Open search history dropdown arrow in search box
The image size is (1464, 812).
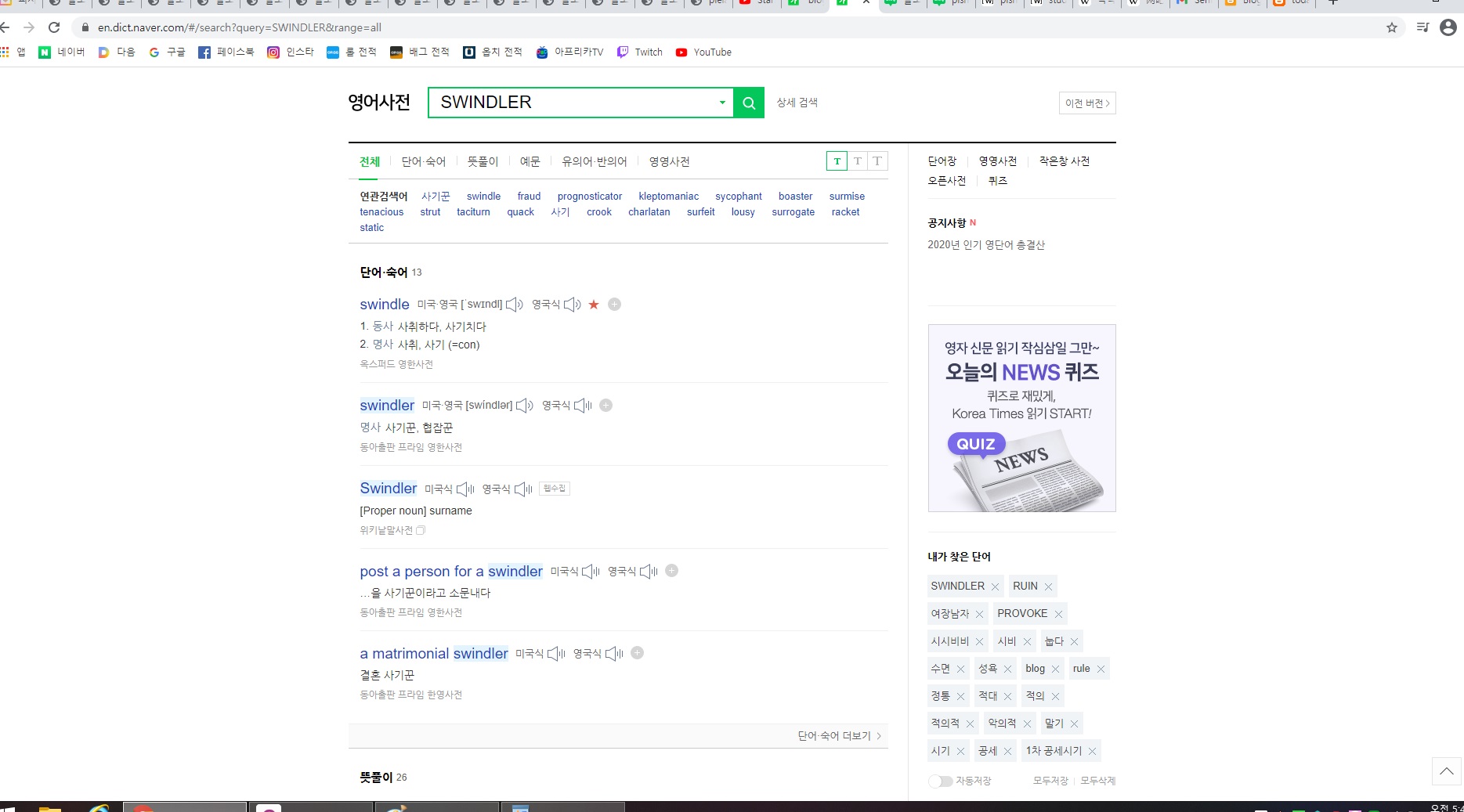(722, 103)
